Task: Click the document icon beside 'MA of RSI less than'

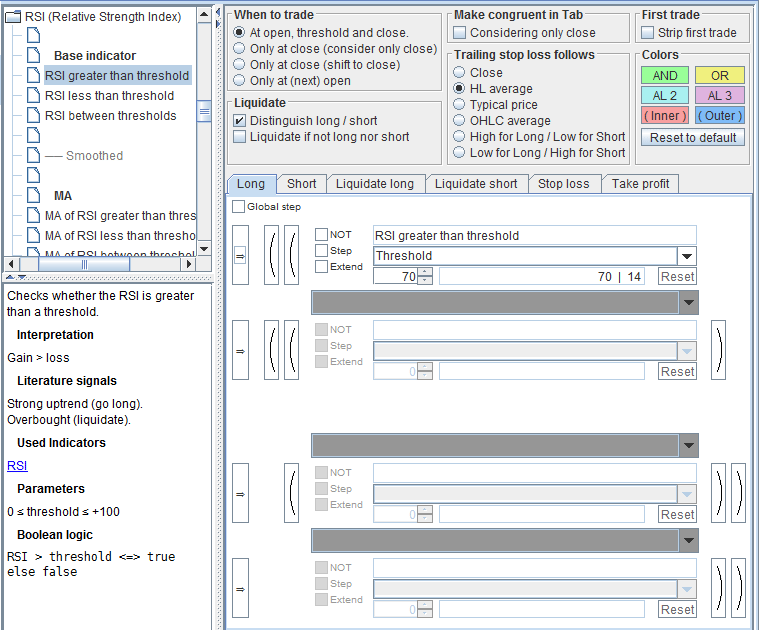Action: [x=33, y=235]
